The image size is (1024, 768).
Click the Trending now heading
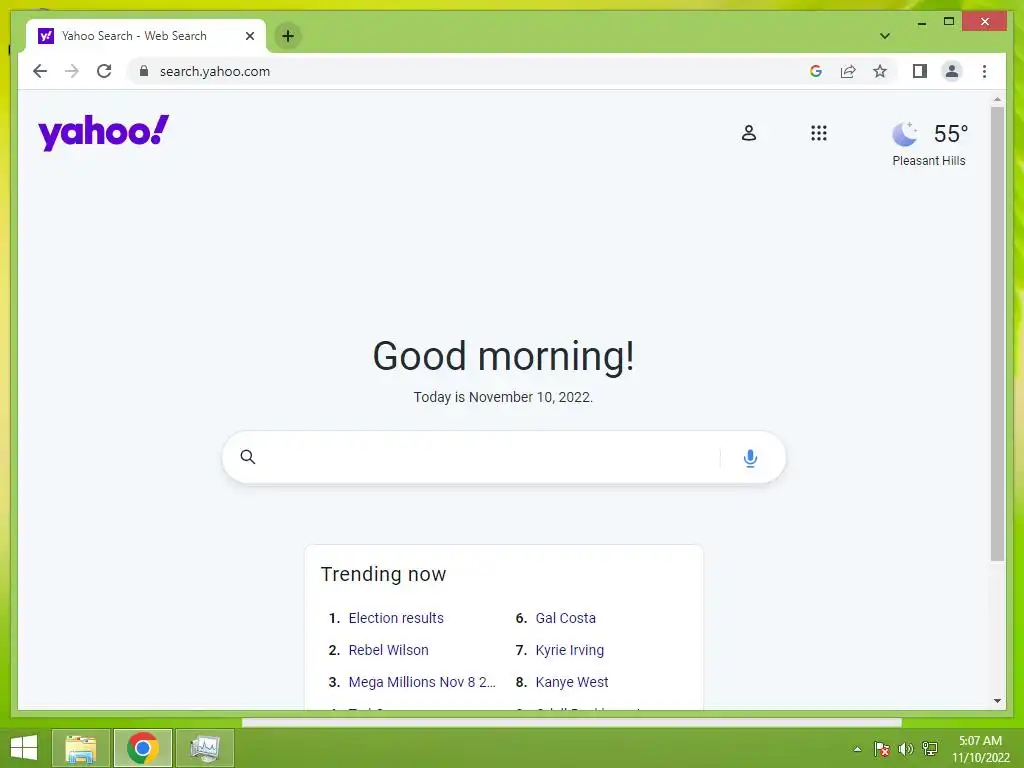tap(383, 574)
